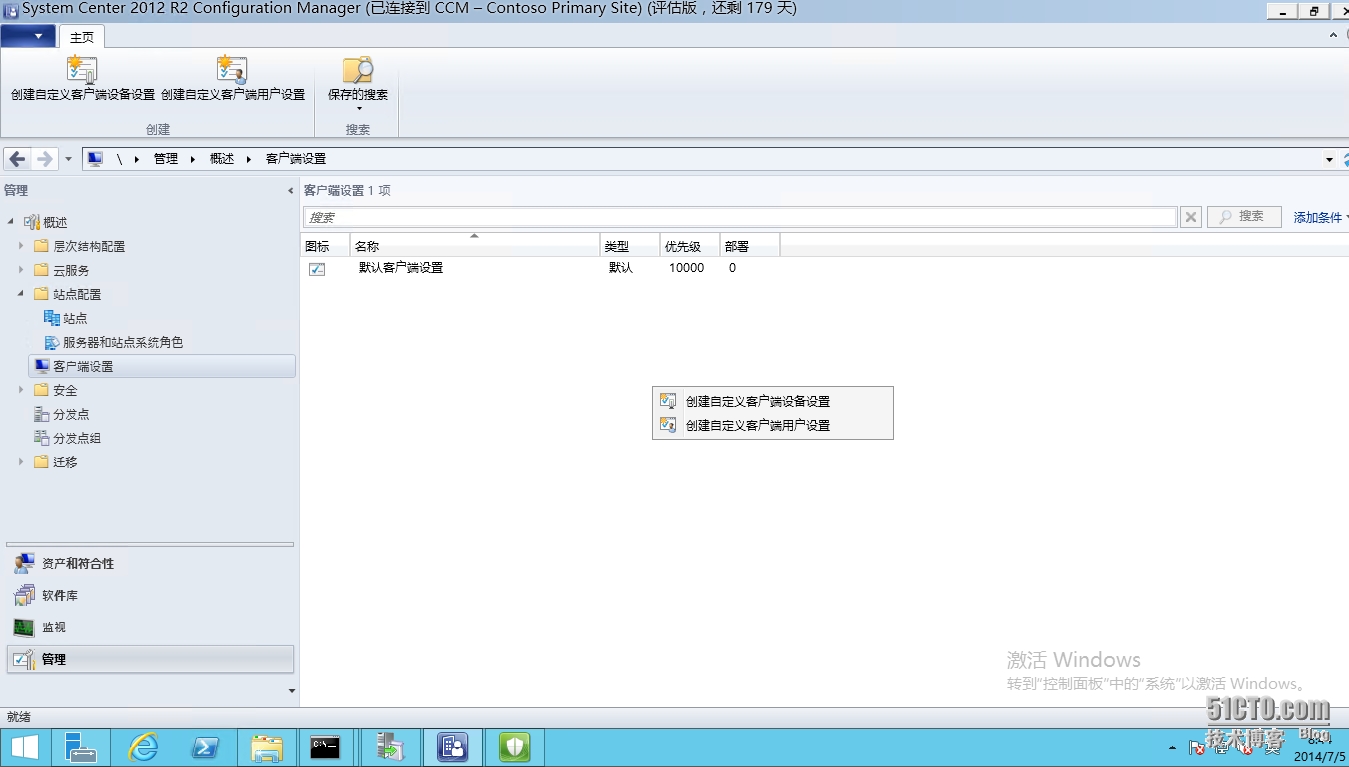Open File Explorer from the taskbar
This screenshot has width=1349, height=767.
tap(268, 747)
